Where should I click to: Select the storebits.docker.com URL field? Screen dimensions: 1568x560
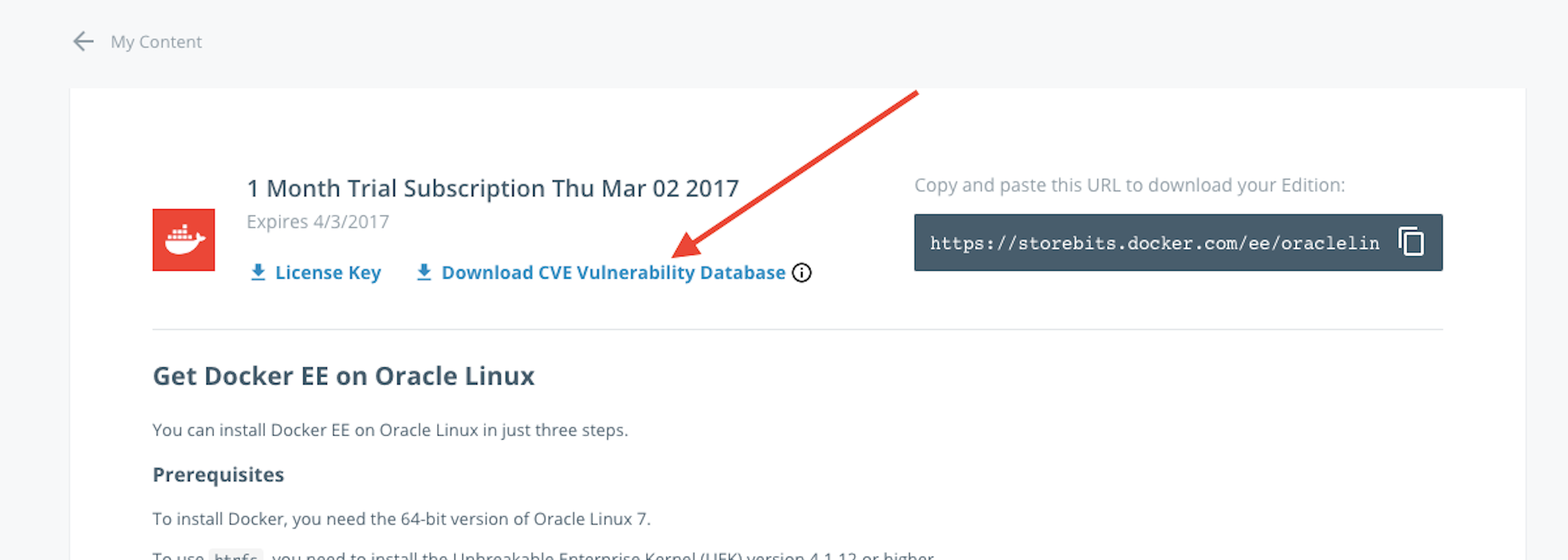coord(1154,243)
